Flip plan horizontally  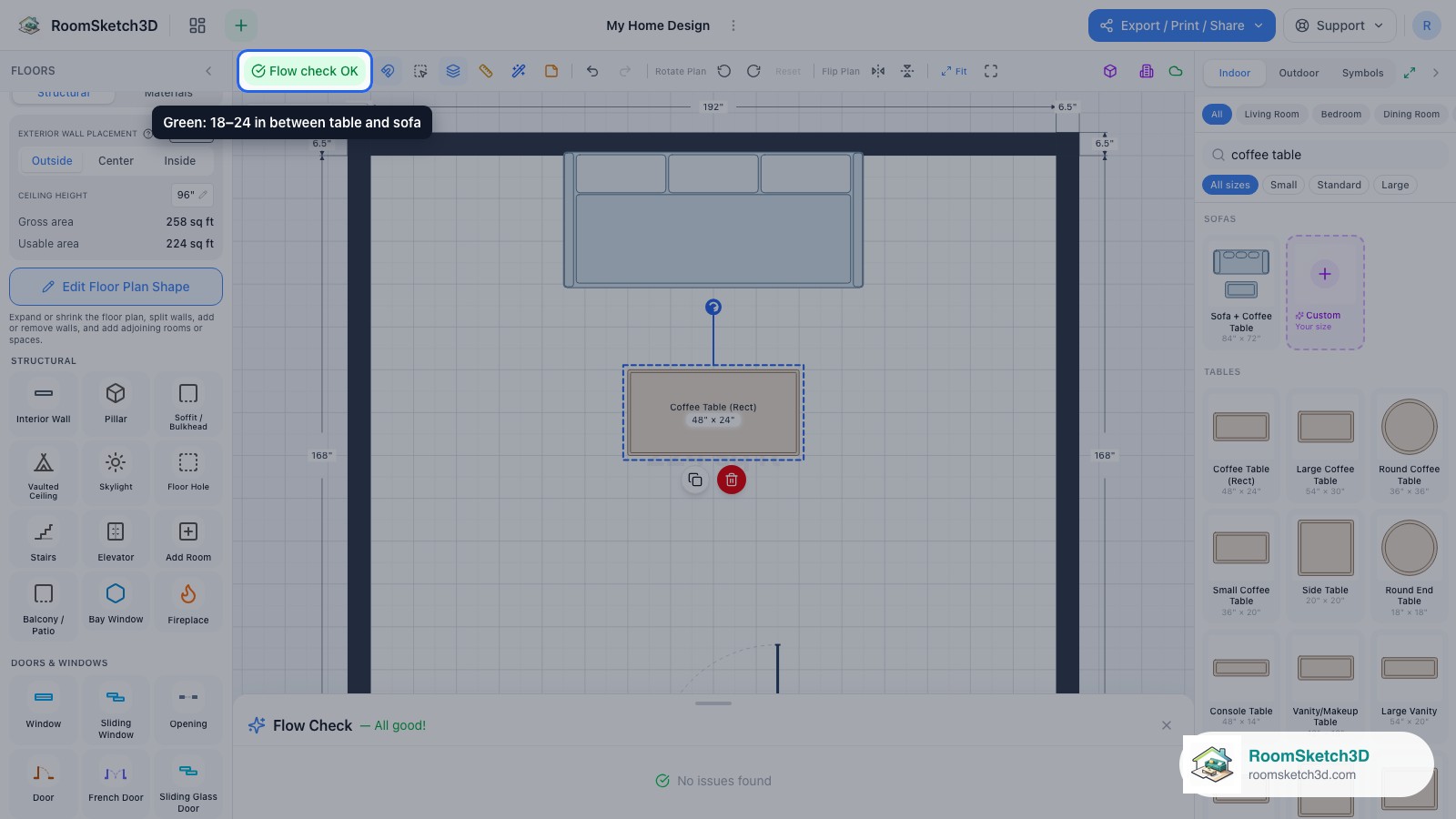(878, 71)
